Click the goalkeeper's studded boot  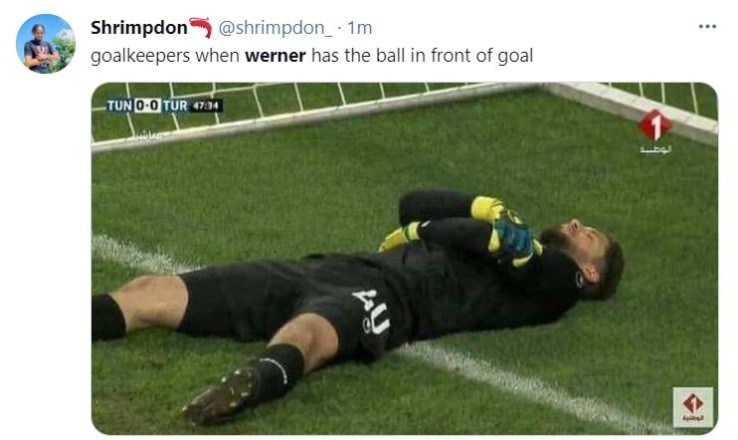point(222,395)
